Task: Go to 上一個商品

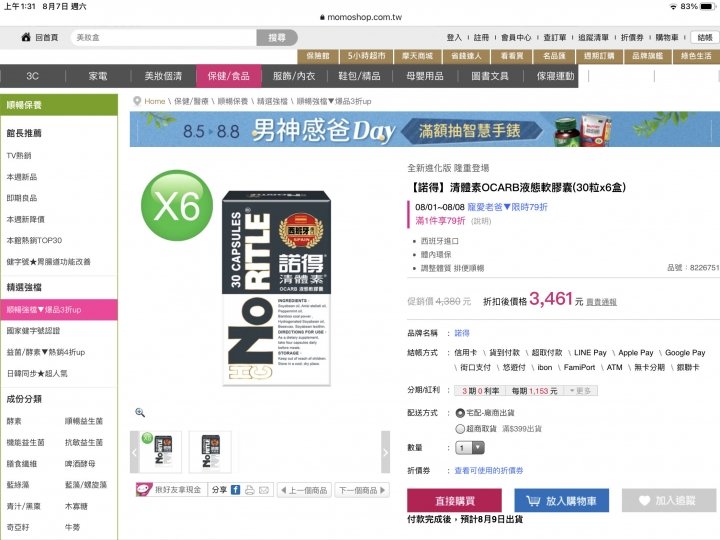Action: 304,490
